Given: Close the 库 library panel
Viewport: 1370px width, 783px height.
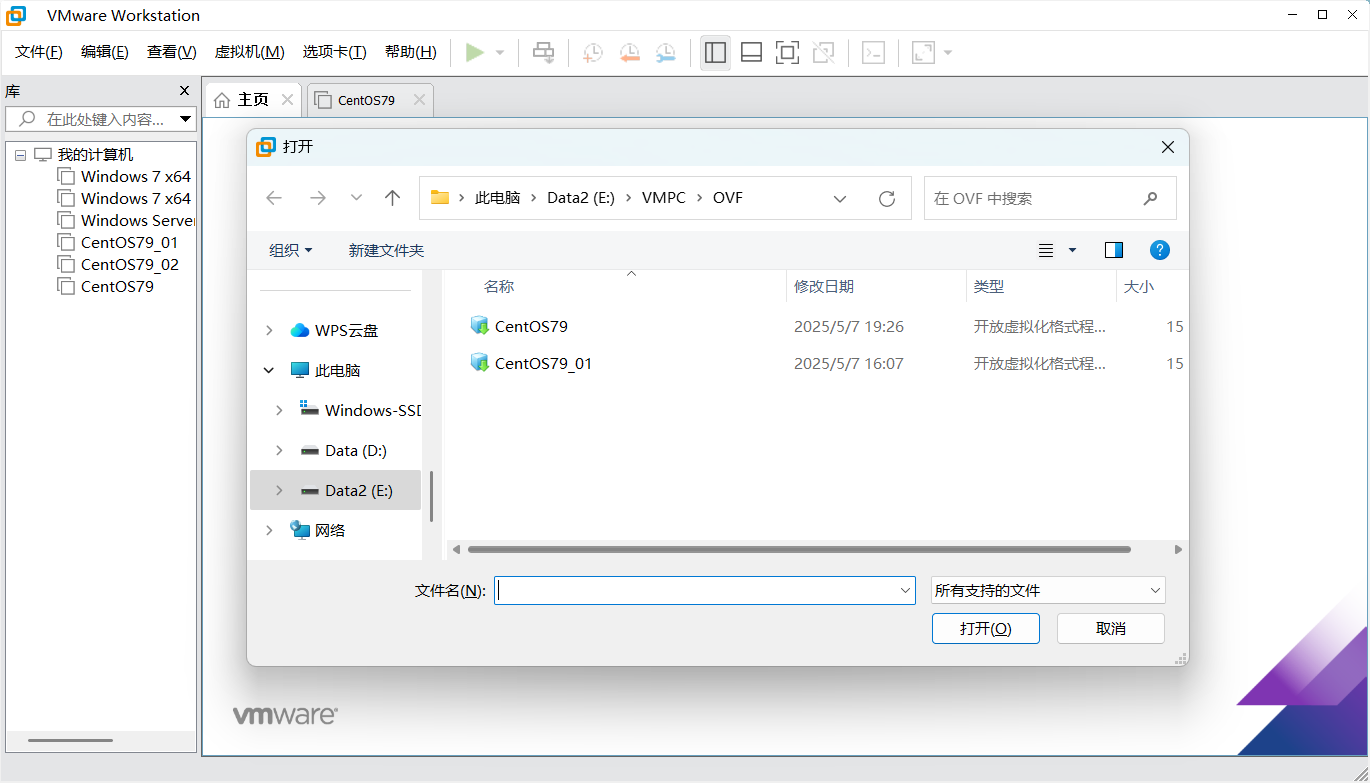Looking at the screenshot, I should tap(184, 90).
